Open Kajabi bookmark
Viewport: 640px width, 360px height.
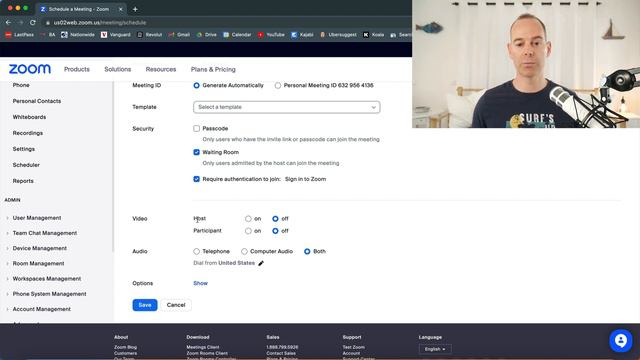point(302,35)
